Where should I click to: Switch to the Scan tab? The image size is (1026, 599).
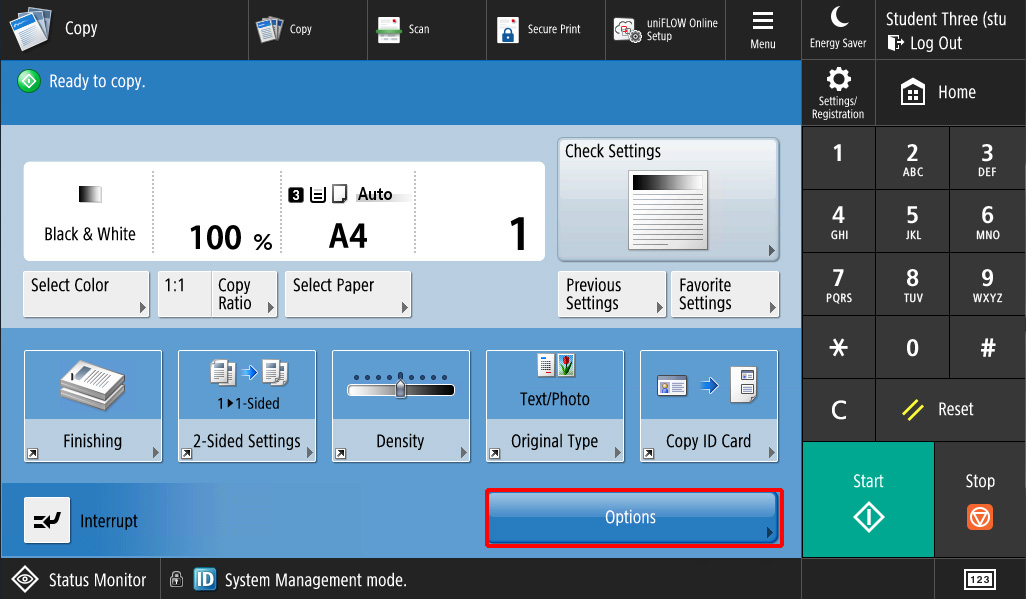[407, 30]
